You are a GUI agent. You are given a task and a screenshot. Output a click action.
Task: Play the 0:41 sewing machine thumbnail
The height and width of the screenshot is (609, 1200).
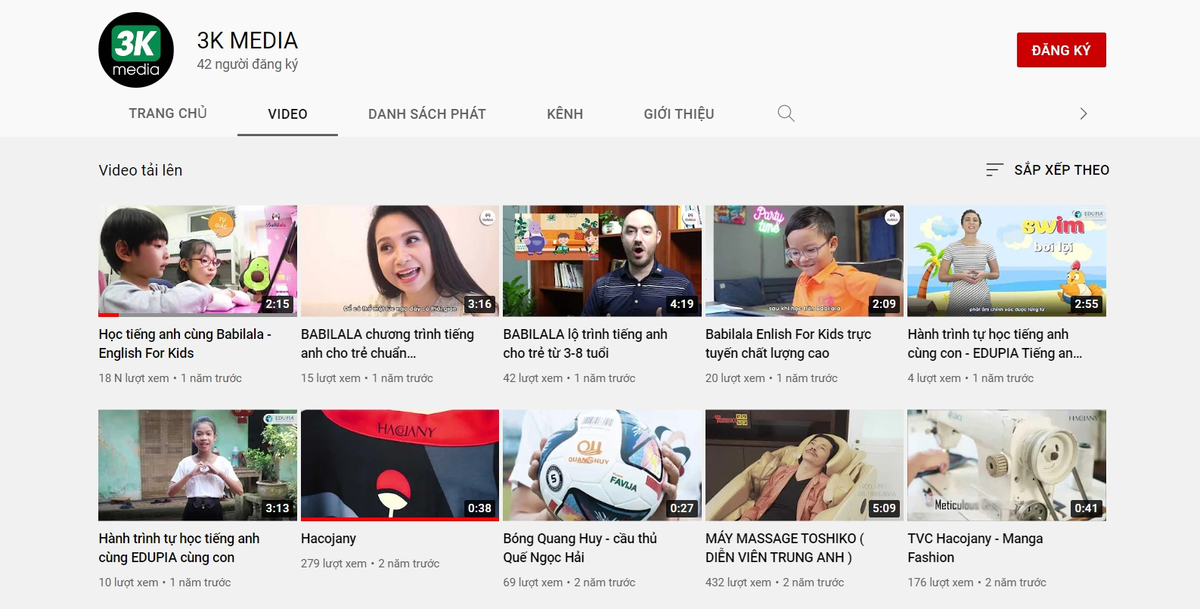click(x=1006, y=465)
